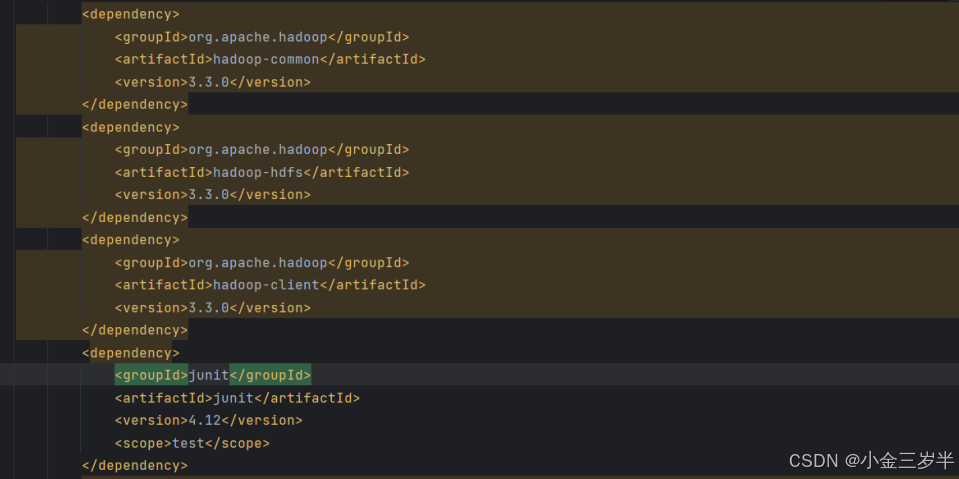This screenshot has height=479, width=959.
Task: Click the opening dependency tag above junit
Action: point(131,353)
